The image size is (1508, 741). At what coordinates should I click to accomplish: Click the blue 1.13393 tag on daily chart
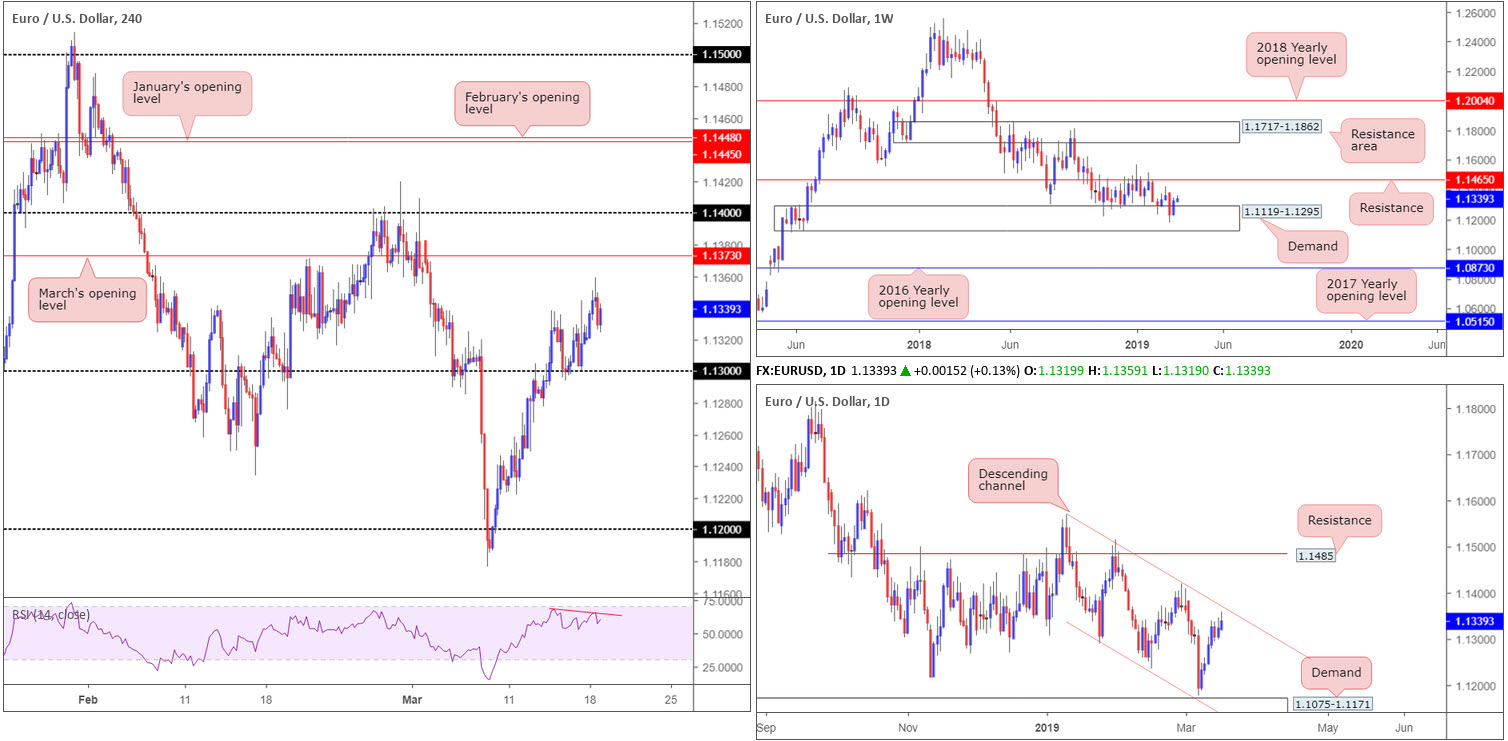(x=1474, y=621)
